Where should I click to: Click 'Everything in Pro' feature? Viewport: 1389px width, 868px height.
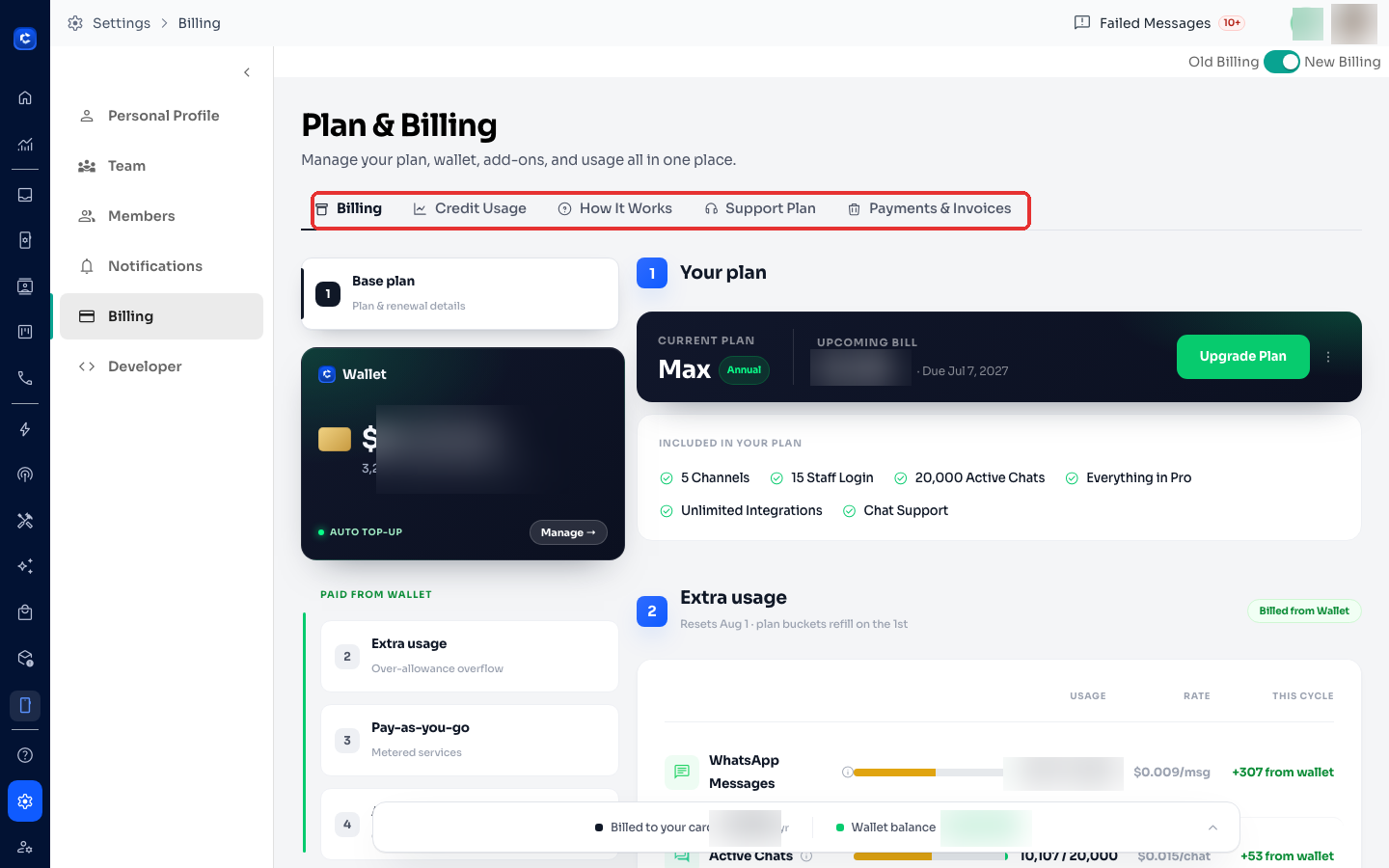(x=1129, y=478)
